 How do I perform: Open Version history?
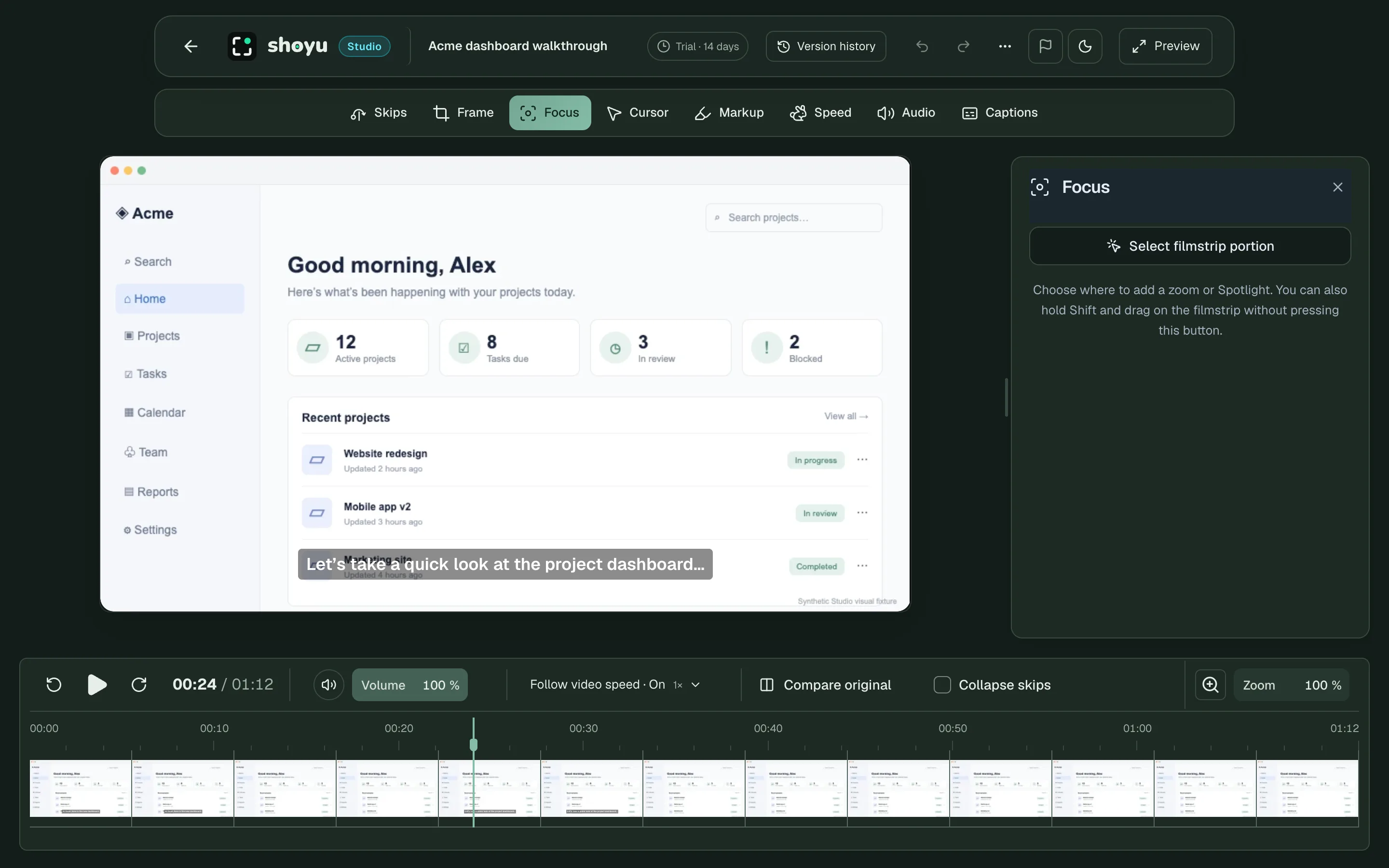[x=826, y=46]
